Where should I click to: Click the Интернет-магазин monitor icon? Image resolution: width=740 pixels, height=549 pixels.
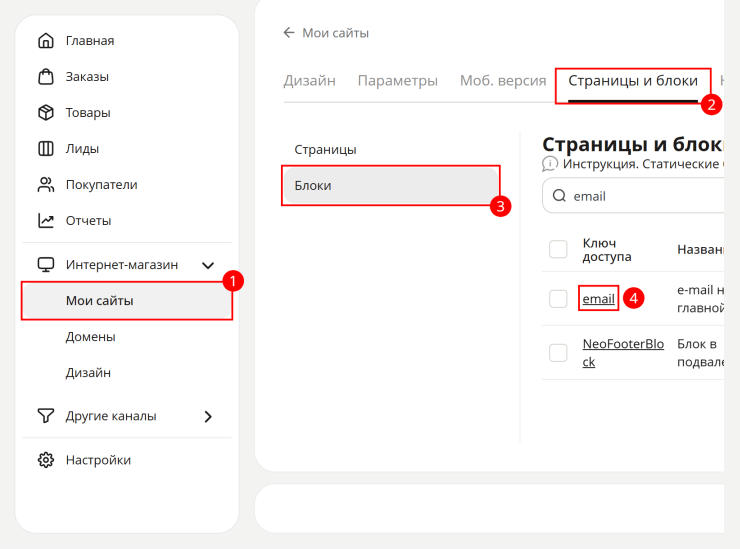[x=46, y=265]
